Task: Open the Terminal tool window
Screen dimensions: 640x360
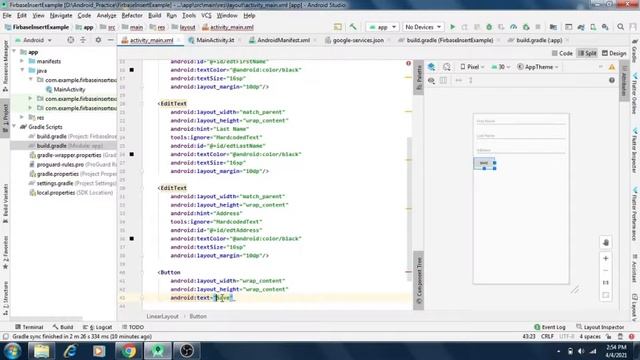Action: coord(29,327)
